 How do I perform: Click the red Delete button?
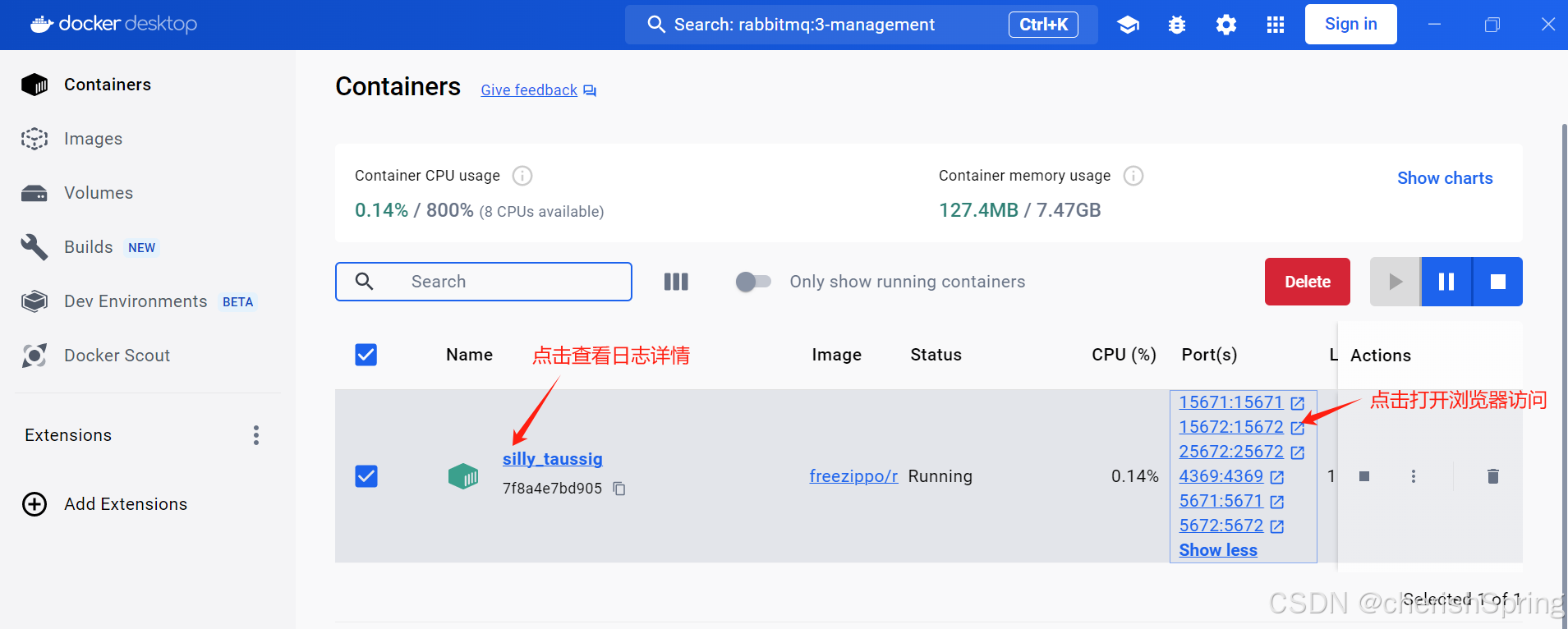click(1308, 282)
